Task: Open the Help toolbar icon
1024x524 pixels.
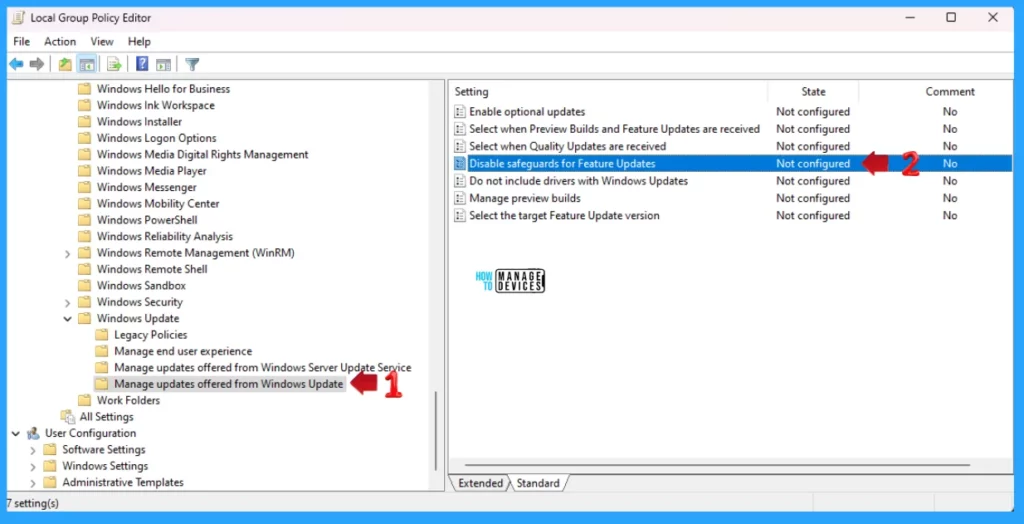Action: 142,64
